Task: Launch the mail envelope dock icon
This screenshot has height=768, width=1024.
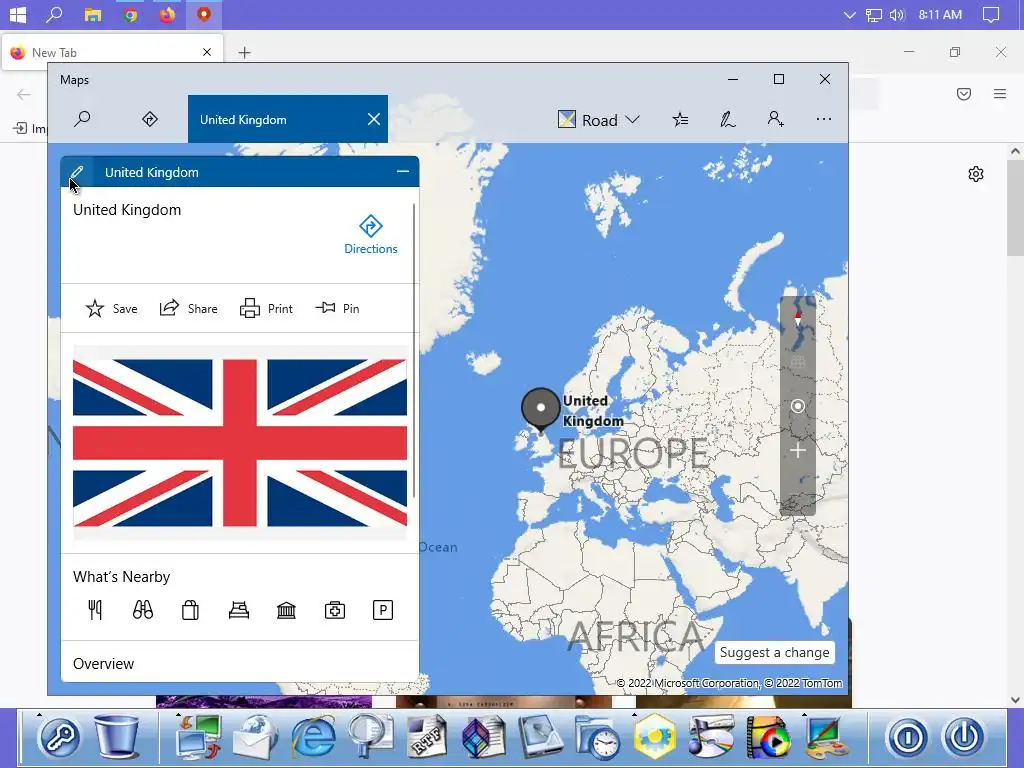Action: coord(255,737)
